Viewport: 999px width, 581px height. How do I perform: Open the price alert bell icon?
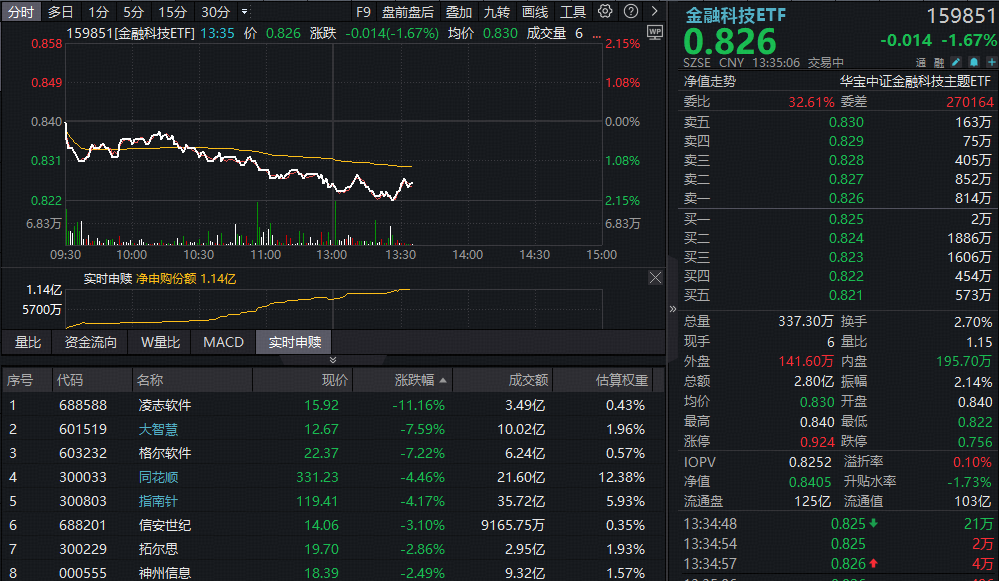point(972,62)
